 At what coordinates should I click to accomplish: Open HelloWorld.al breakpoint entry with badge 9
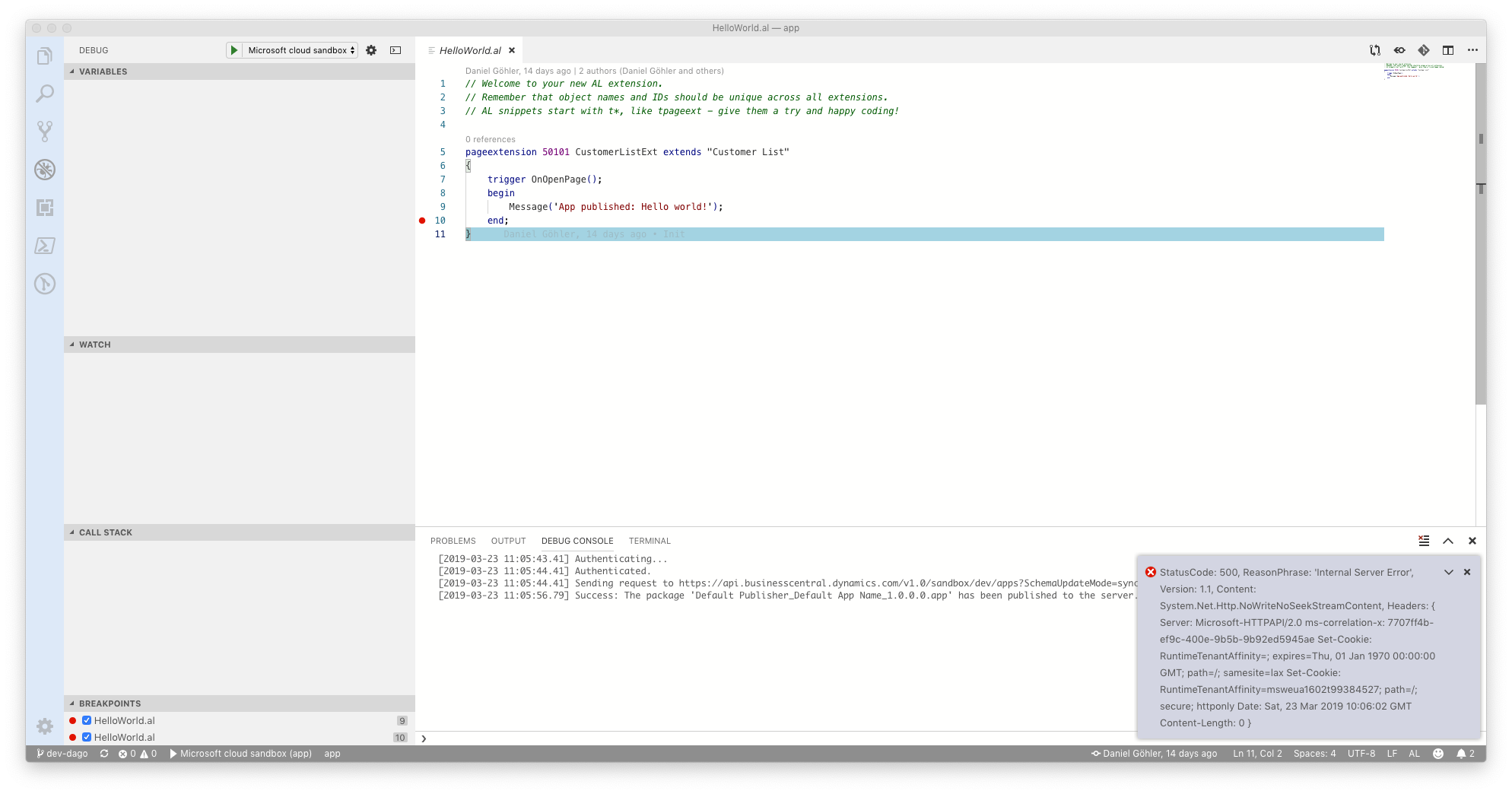click(240, 720)
